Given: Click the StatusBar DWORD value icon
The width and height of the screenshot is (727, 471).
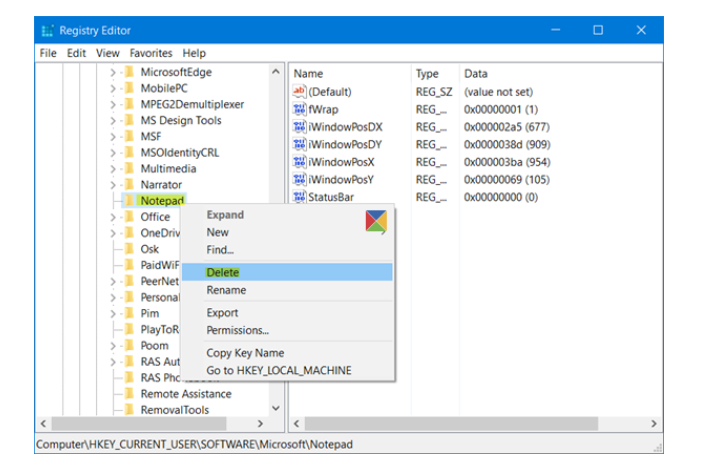Looking at the screenshot, I should click(x=300, y=197).
